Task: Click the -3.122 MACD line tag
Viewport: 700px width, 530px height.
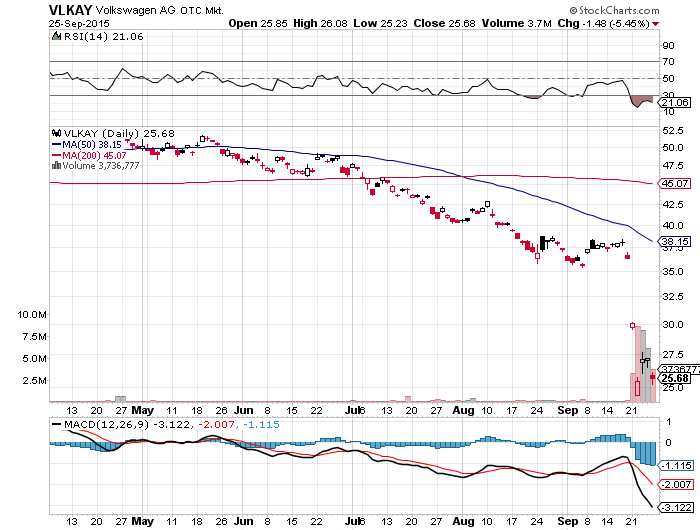Action: click(x=677, y=508)
